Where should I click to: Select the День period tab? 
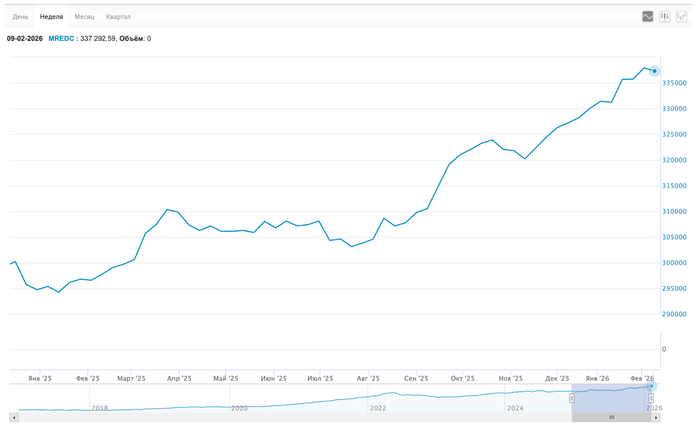(x=20, y=17)
